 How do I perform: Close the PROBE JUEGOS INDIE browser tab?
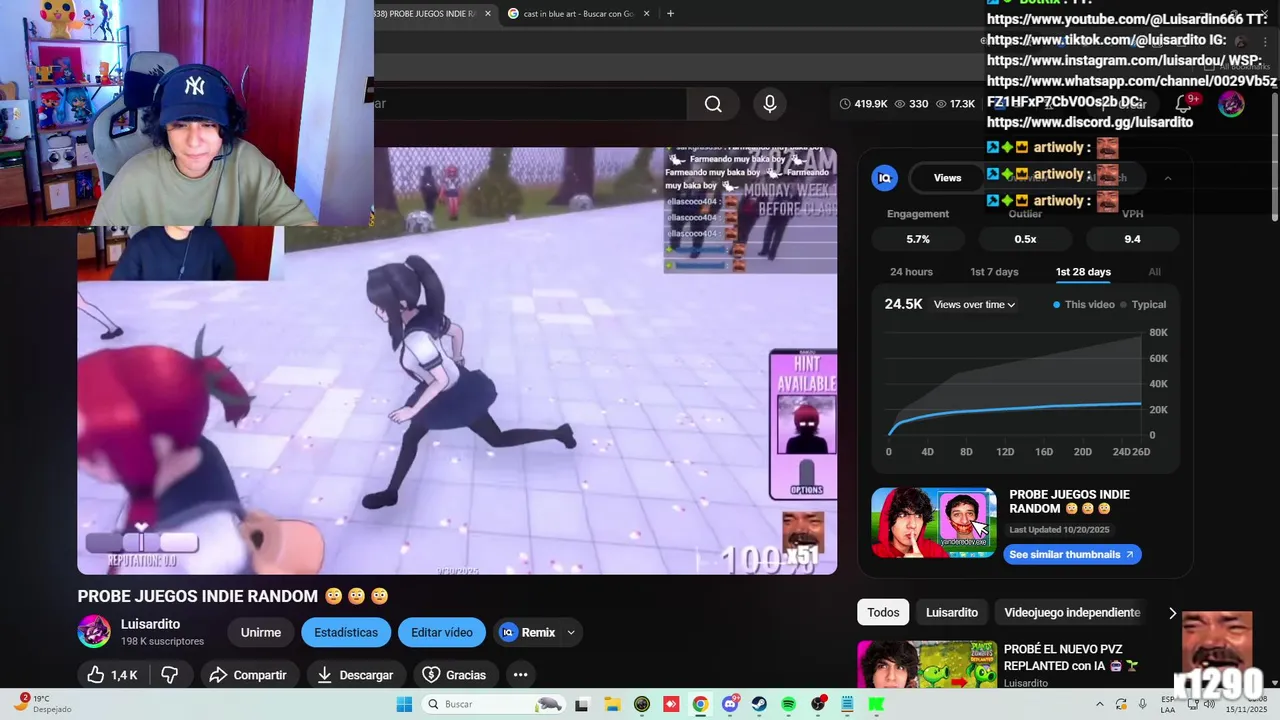click(487, 13)
